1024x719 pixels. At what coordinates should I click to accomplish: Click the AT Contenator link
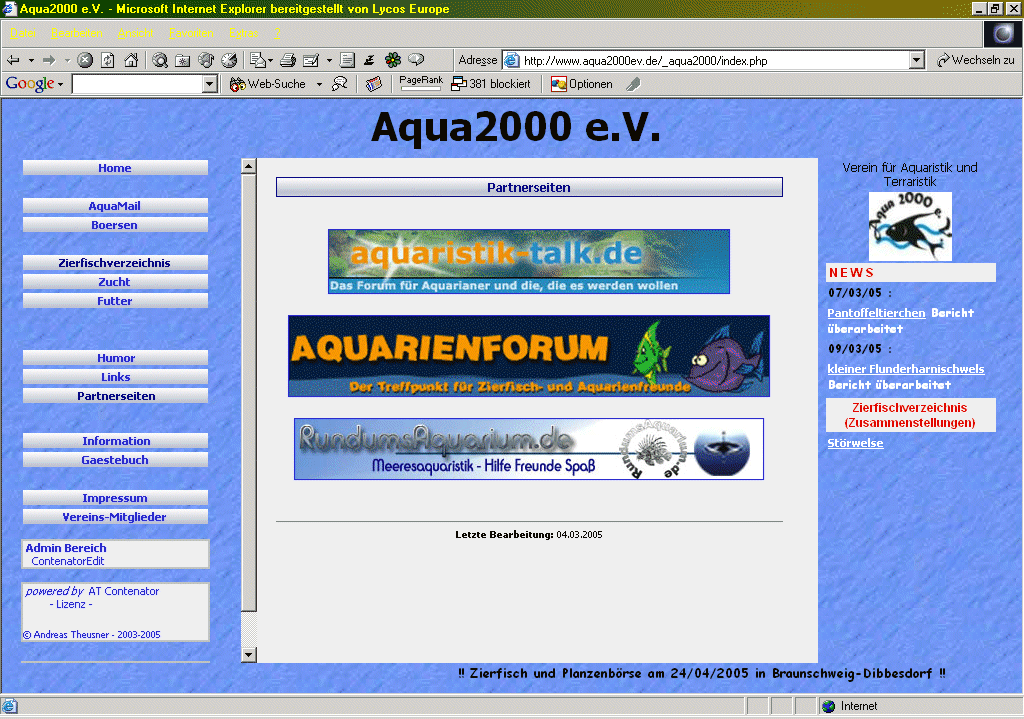pyautogui.click(x=123, y=591)
